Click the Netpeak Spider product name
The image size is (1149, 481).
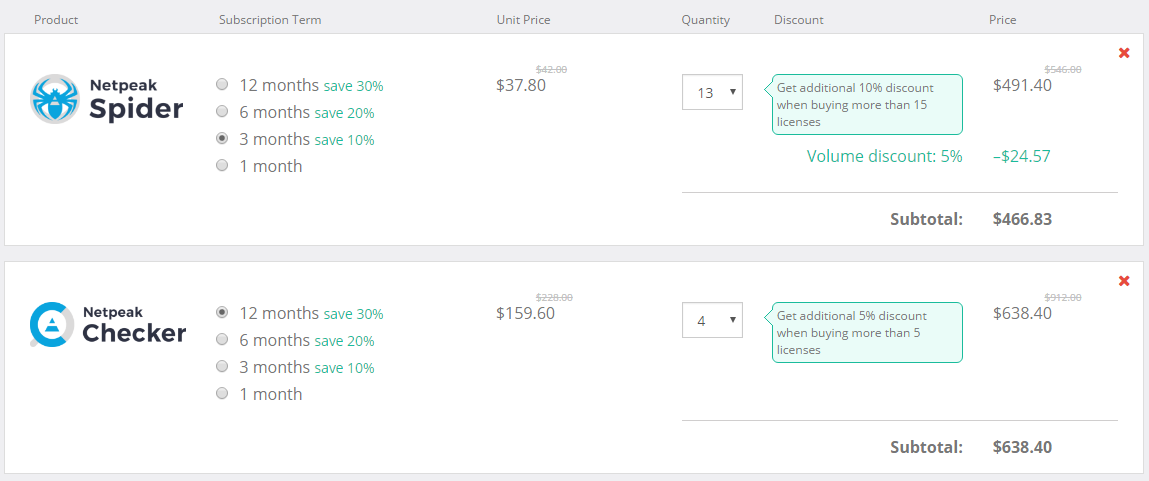pyautogui.click(x=136, y=100)
